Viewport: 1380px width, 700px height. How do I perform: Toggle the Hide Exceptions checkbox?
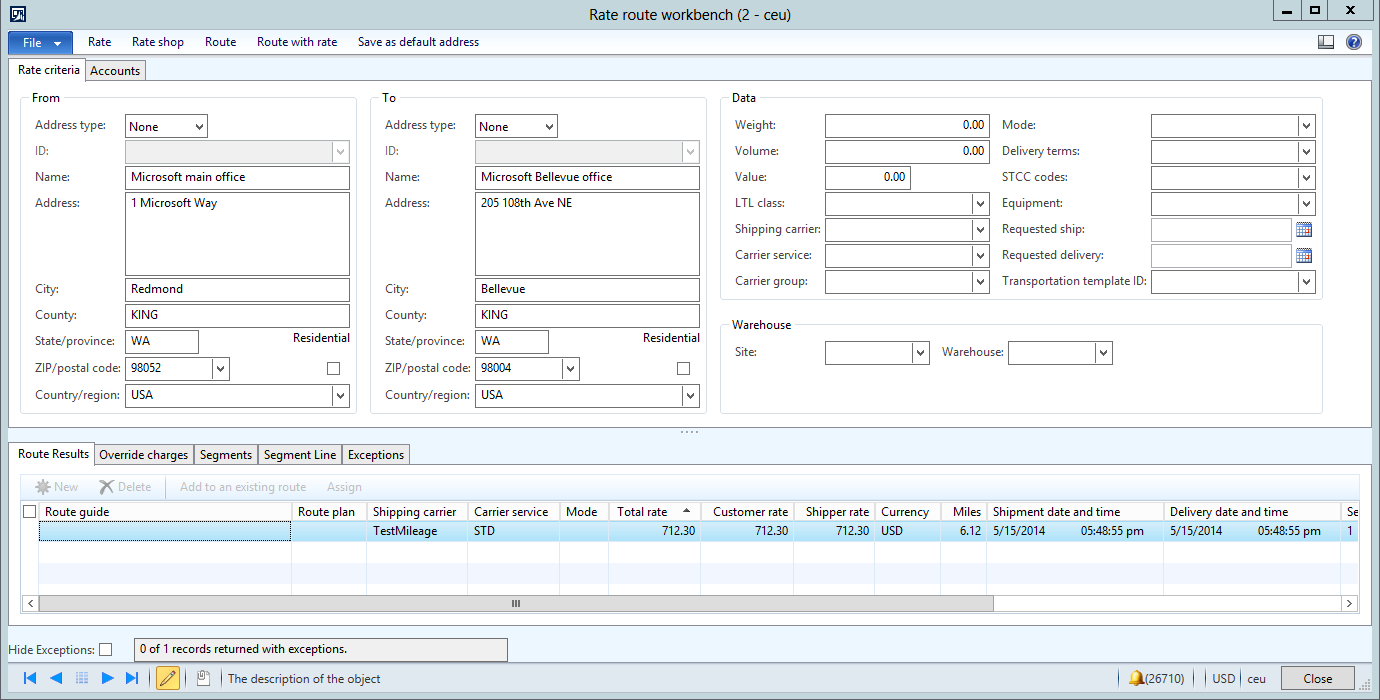106,649
